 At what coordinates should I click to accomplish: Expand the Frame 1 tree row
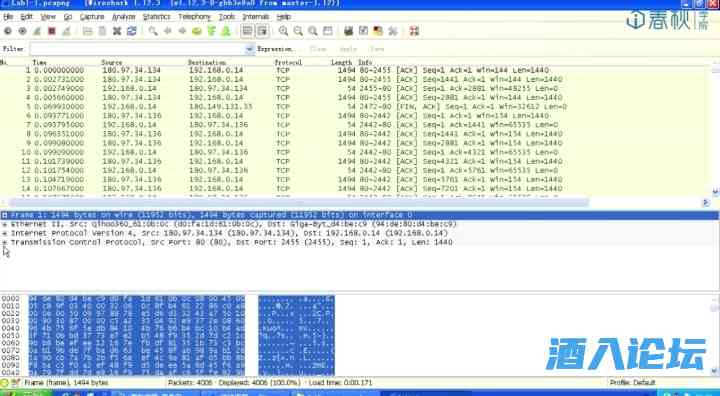click(x=4, y=215)
